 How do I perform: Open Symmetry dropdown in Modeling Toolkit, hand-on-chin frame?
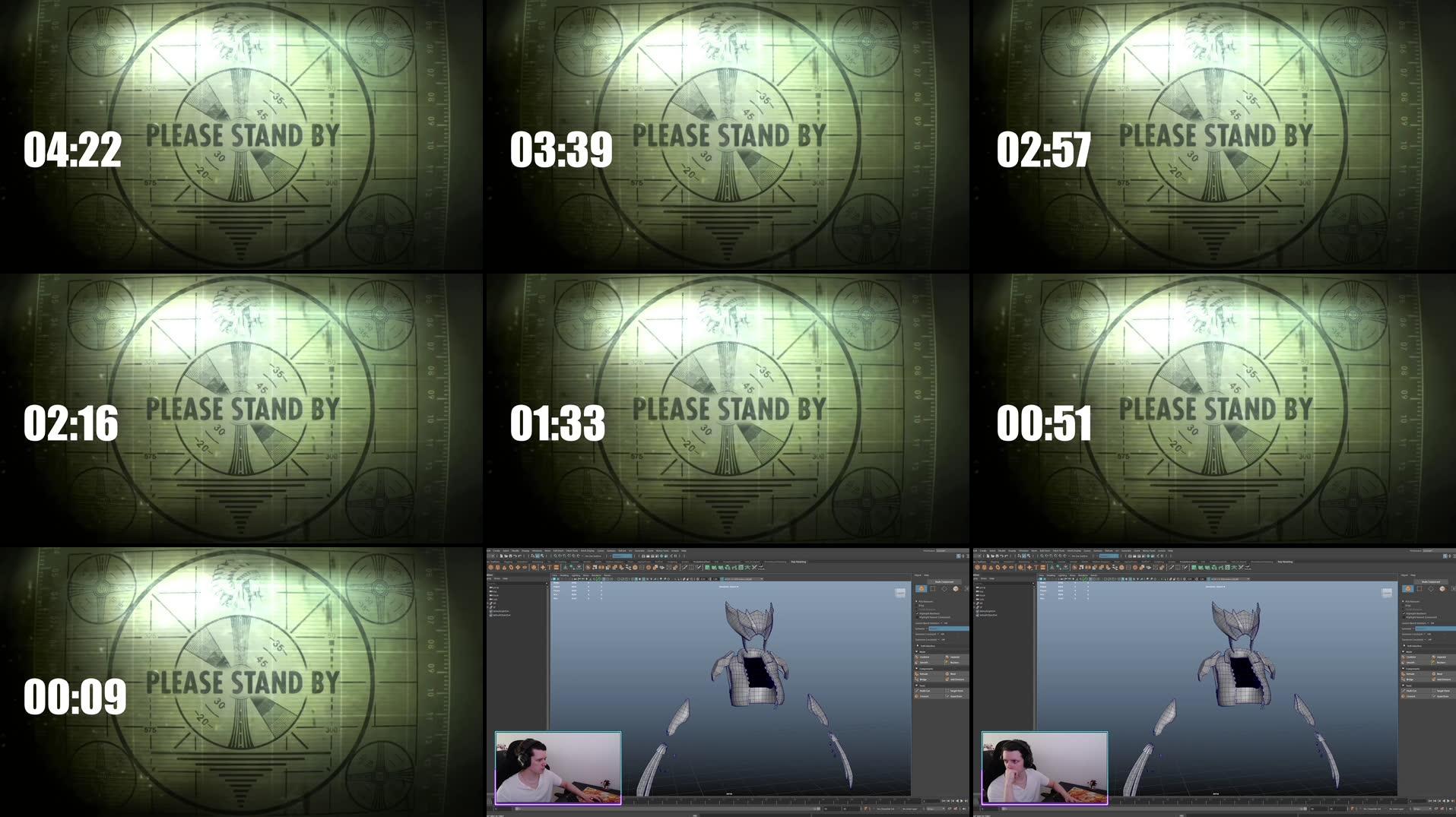coord(1435,629)
